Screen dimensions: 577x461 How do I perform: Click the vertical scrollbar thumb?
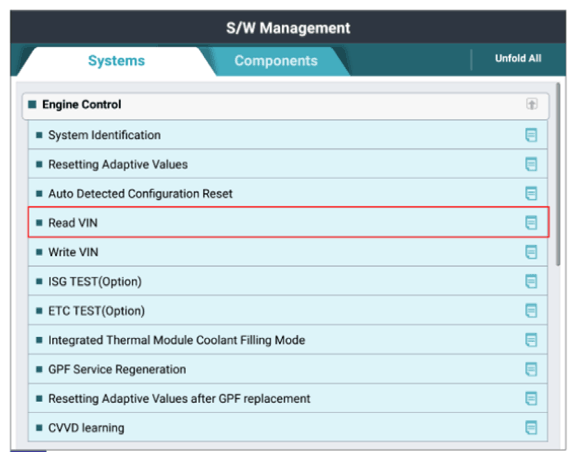(x=558, y=174)
